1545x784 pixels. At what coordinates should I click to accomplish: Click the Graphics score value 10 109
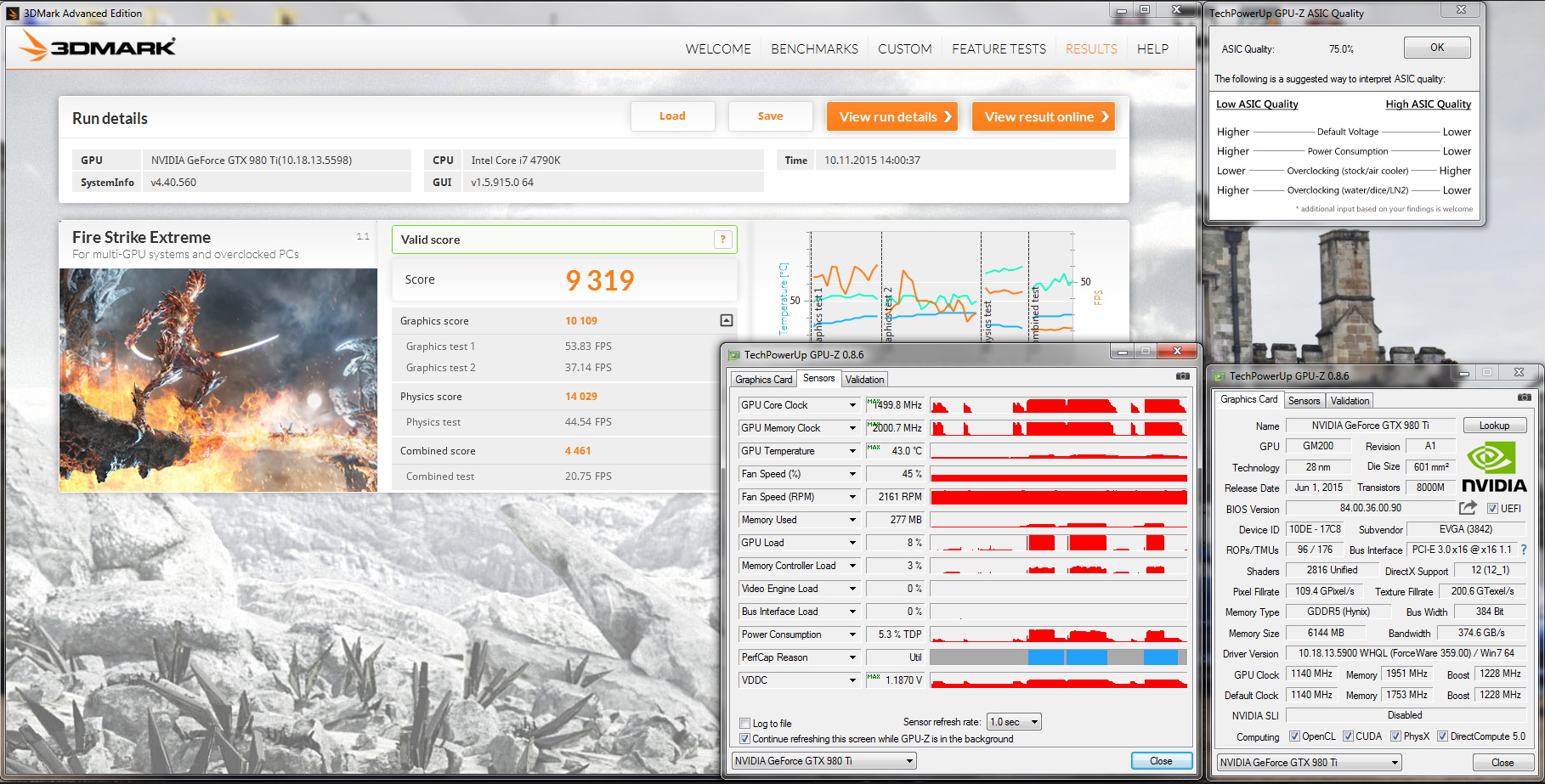[x=581, y=321]
